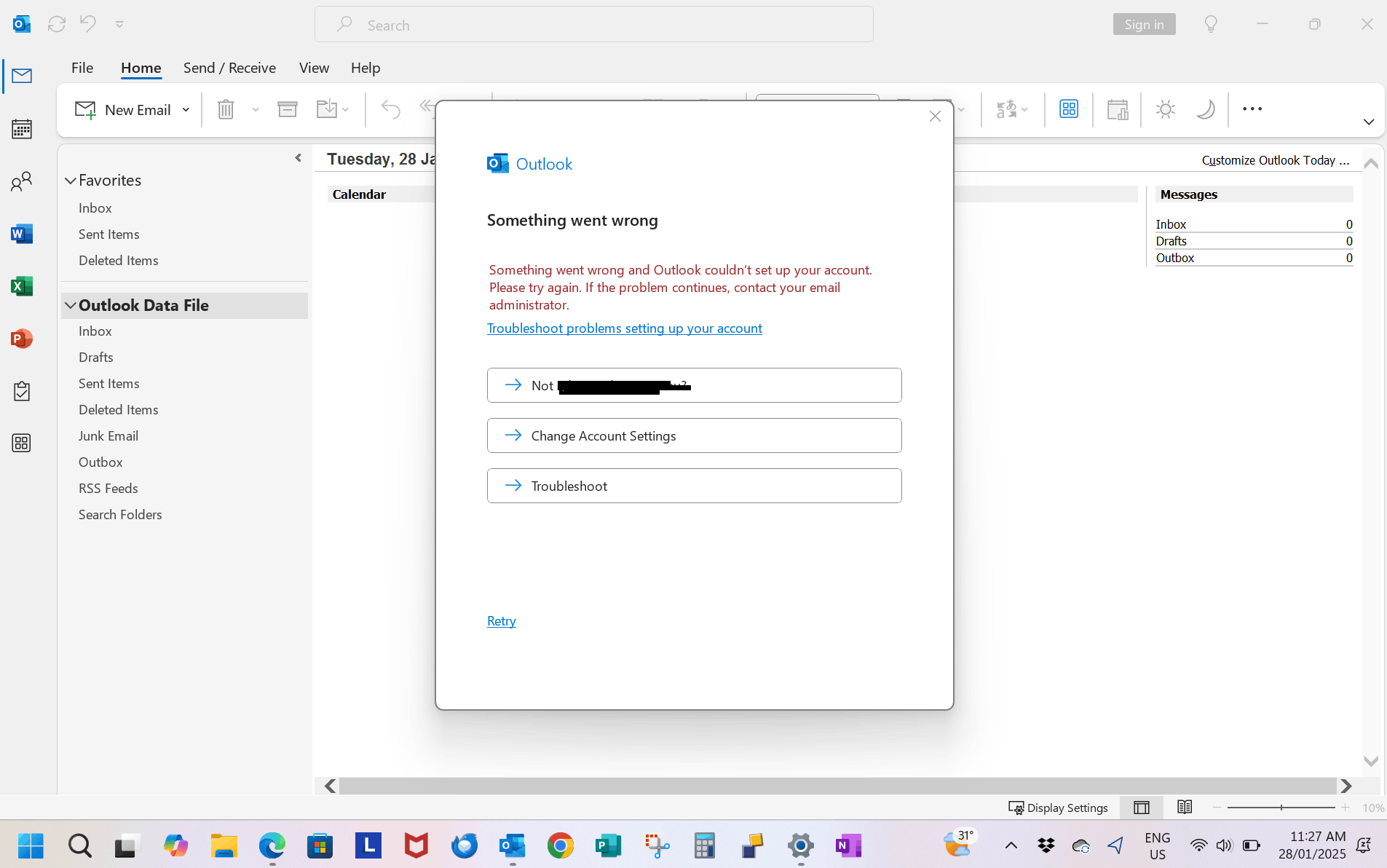
Task: Open Excel from the Outlook sidebar
Action: pyautogui.click(x=22, y=286)
